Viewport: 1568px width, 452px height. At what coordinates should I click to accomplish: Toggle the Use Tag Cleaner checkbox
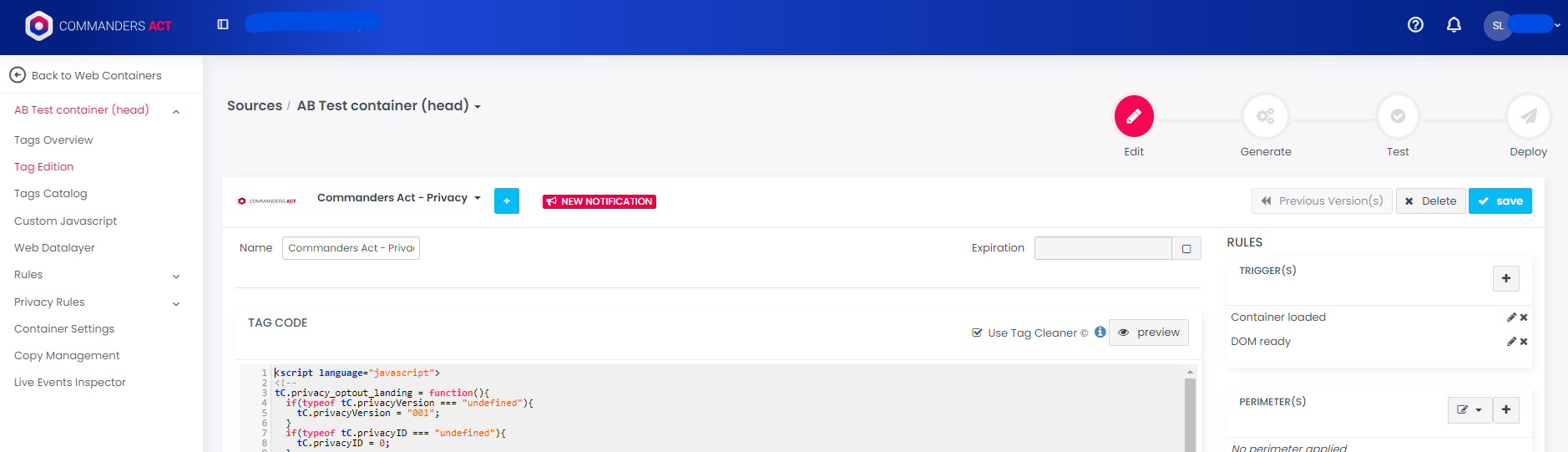[x=977, y=333]
